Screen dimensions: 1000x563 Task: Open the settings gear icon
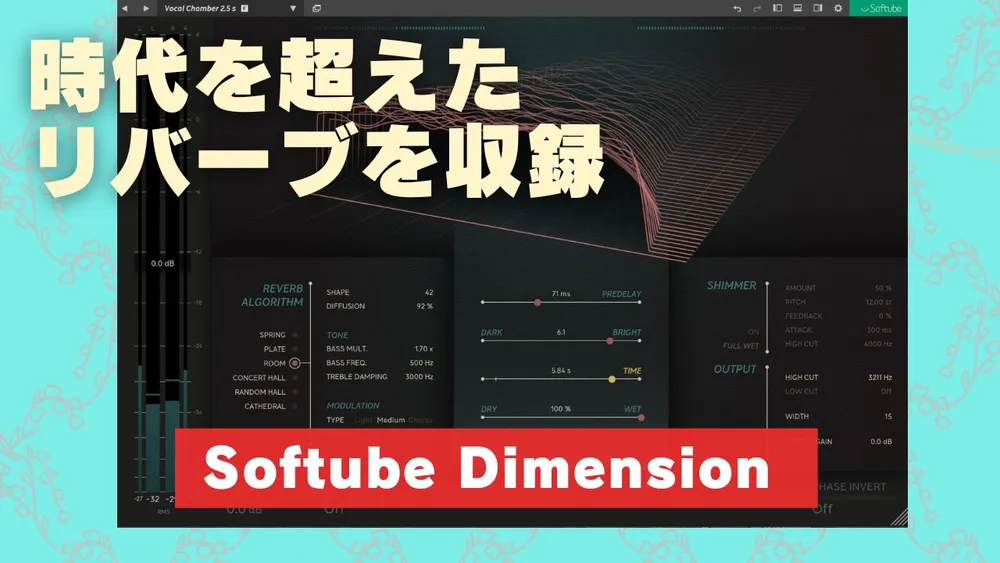point(838,8)
